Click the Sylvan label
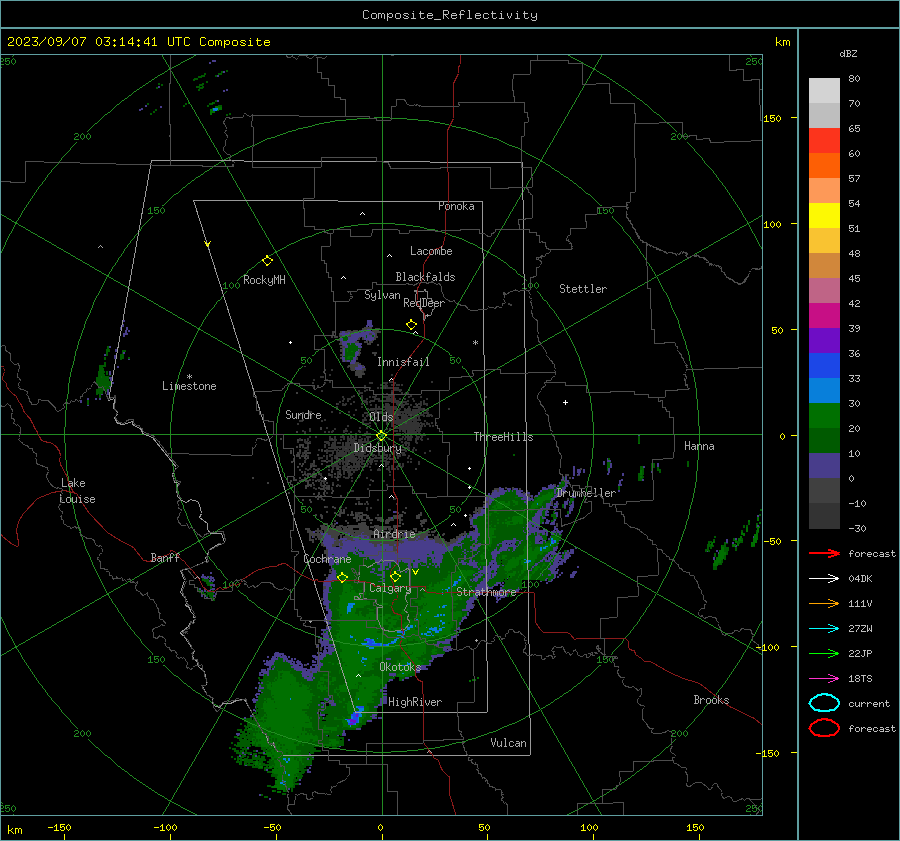The image size is (900, 841). [382, 295]
